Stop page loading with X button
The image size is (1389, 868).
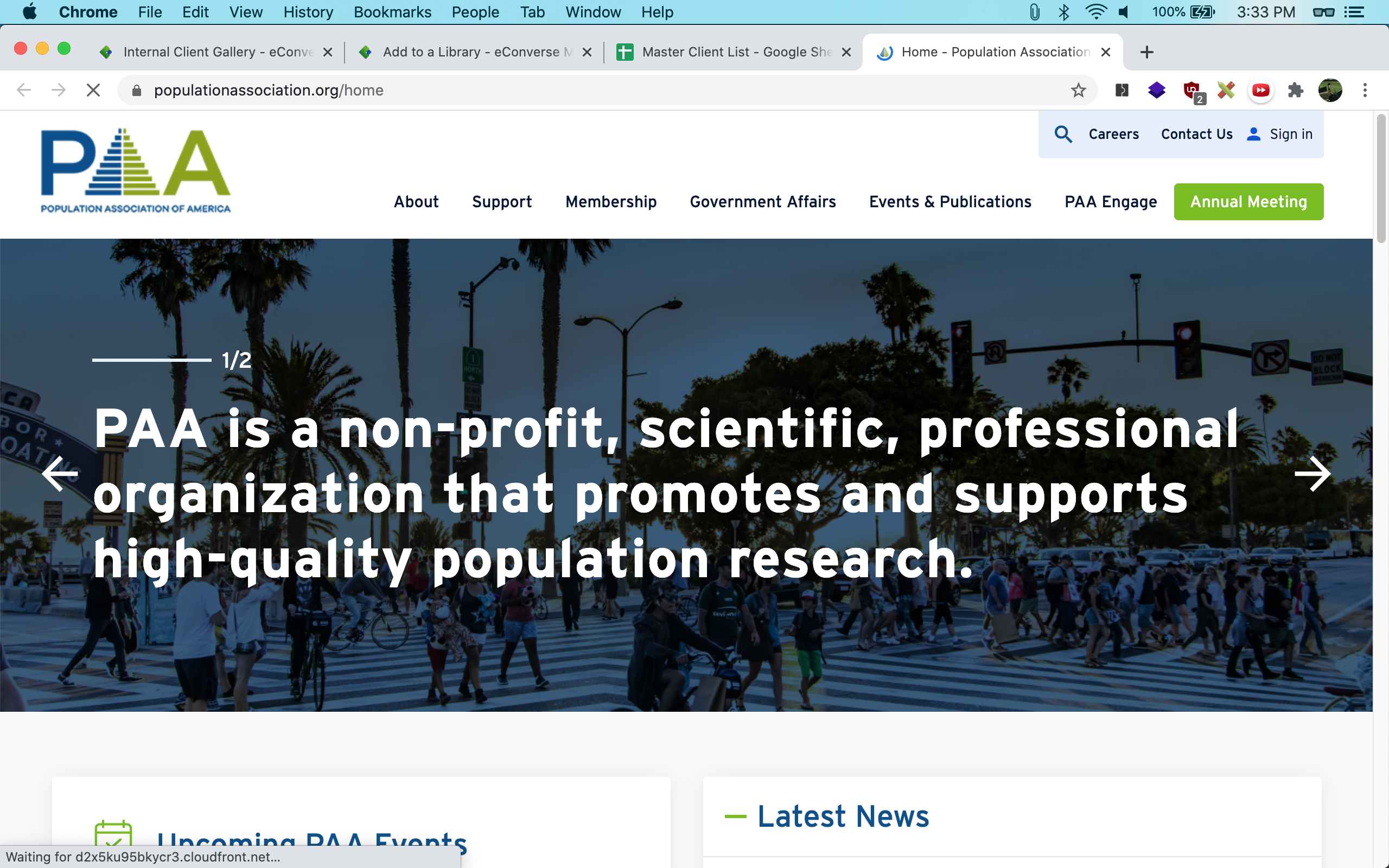coord(93,90)
